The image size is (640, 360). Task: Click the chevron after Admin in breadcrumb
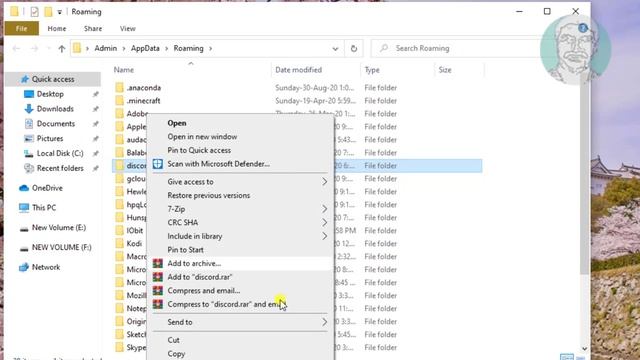(124, 49)
